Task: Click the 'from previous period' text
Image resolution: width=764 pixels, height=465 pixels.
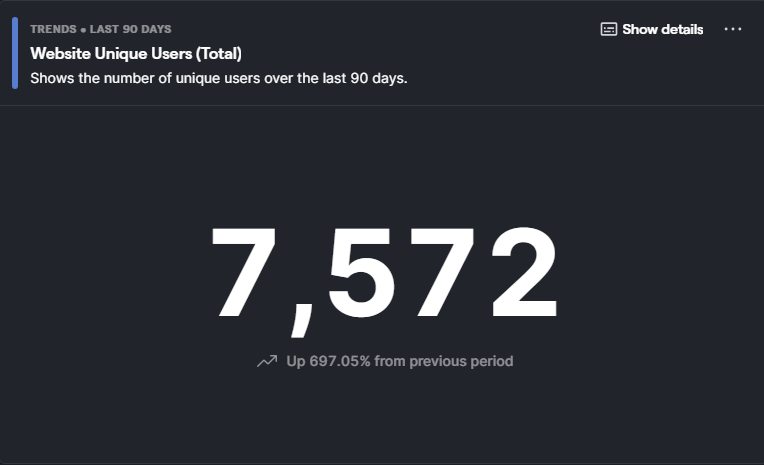Action: [443, 361]
